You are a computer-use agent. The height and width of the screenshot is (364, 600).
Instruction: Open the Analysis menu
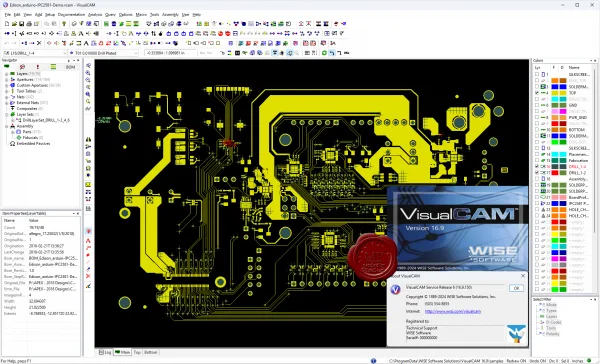click(x=95, y=15)
